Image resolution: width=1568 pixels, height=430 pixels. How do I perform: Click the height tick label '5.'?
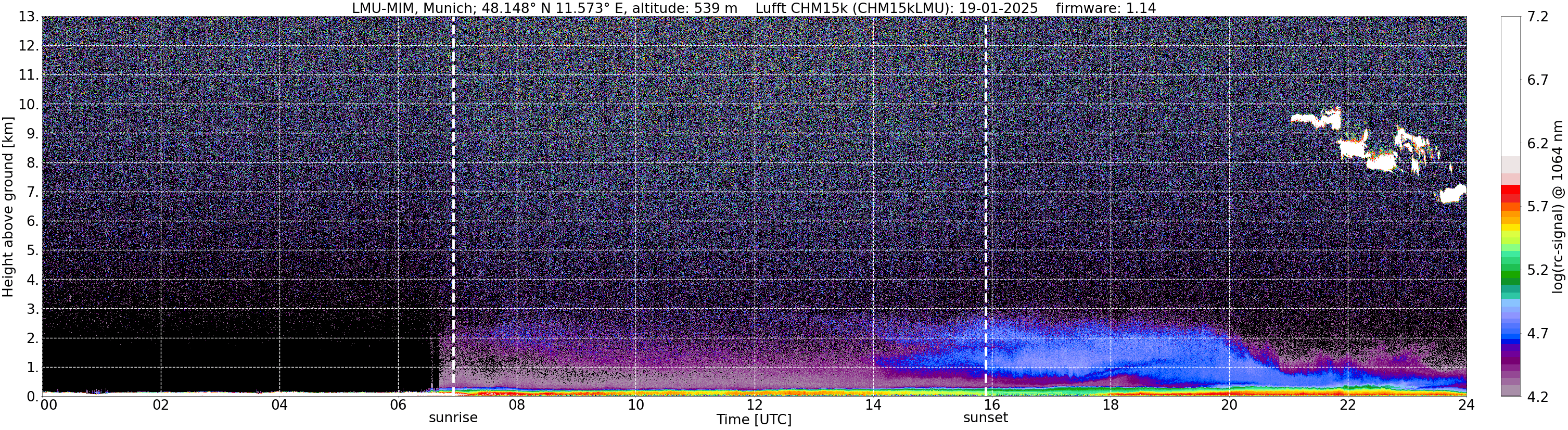(x=33, y=250)
